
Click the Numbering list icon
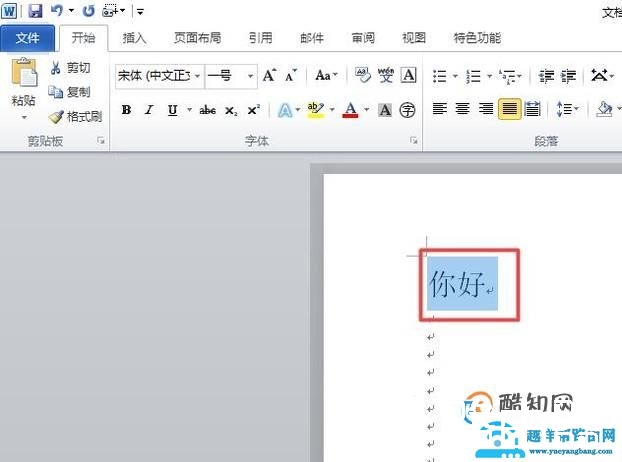pos(473,76)
